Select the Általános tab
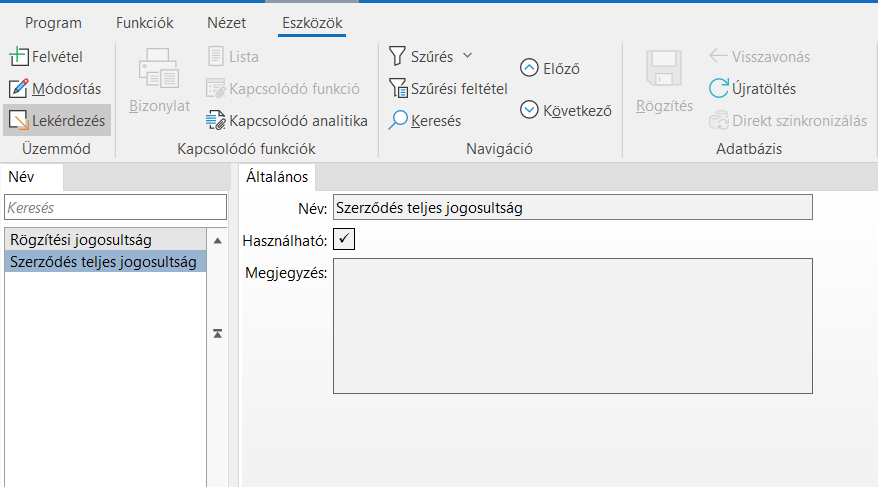 pos(279,177)
